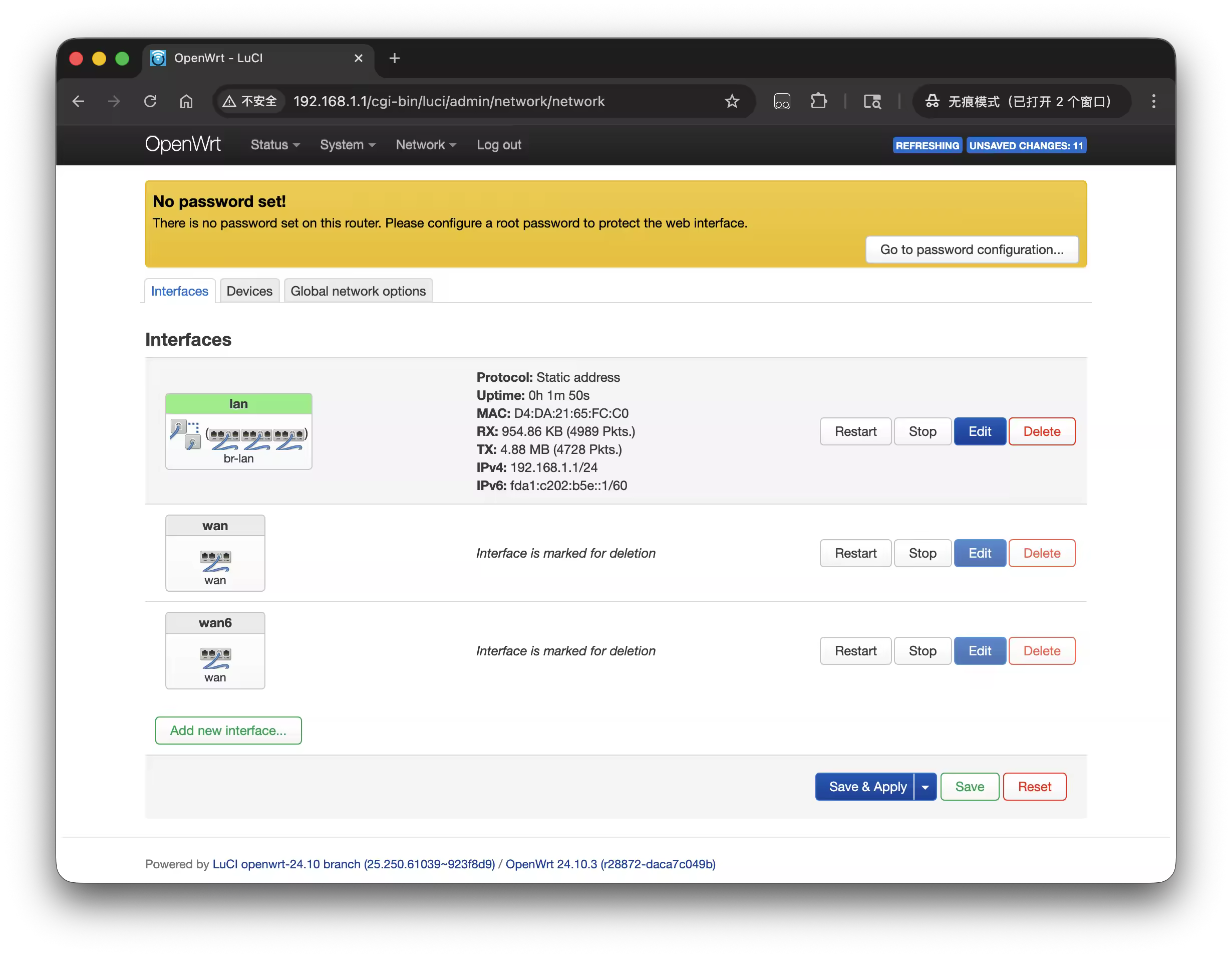This screenshot has height=957, width=1232.
Task: Go to password configuration
Action: point(972,250)
